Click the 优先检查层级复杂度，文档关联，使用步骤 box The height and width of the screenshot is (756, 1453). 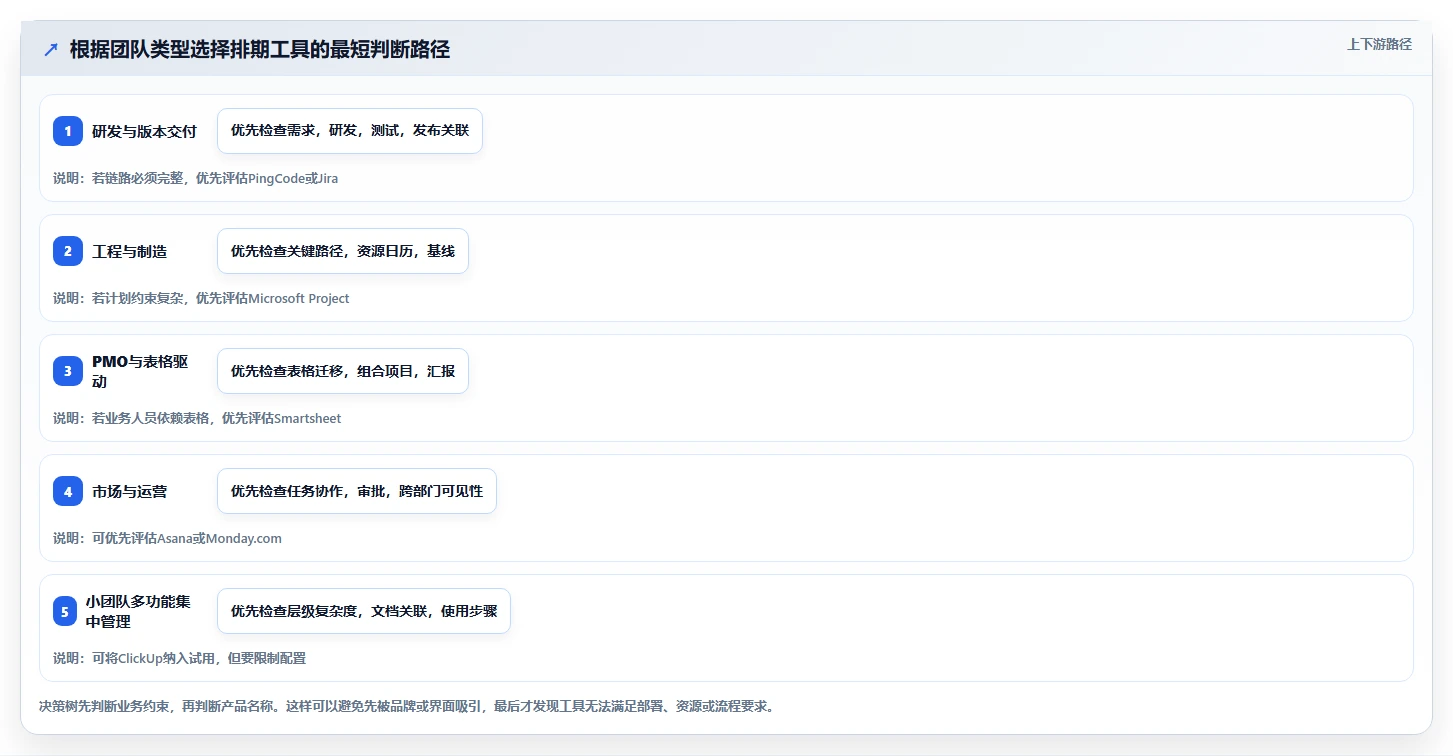(x=364, y=611)
